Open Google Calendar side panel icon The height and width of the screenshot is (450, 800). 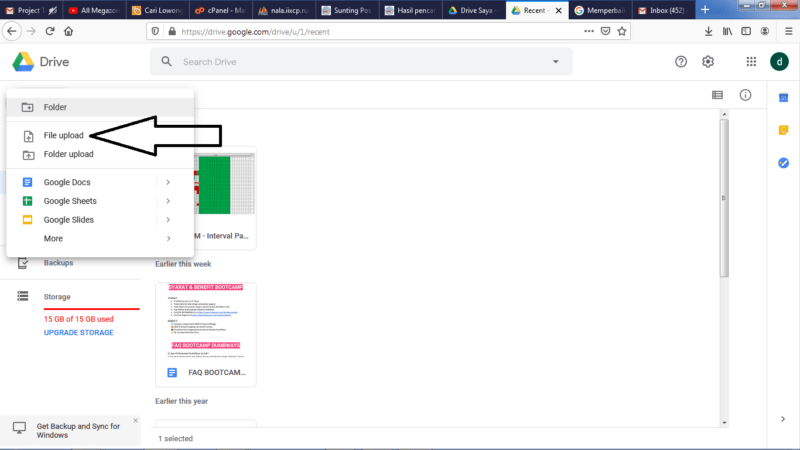click(x=783, y=97)
